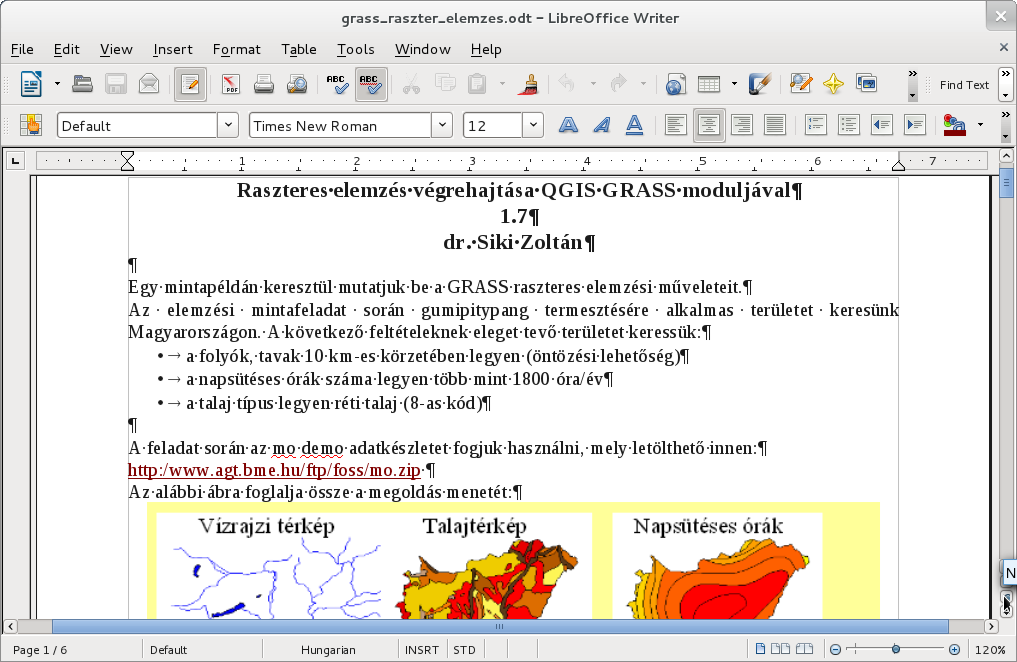Open the Navigator star icon
The image size is (1017, 662).
click(x=833, y=84)
